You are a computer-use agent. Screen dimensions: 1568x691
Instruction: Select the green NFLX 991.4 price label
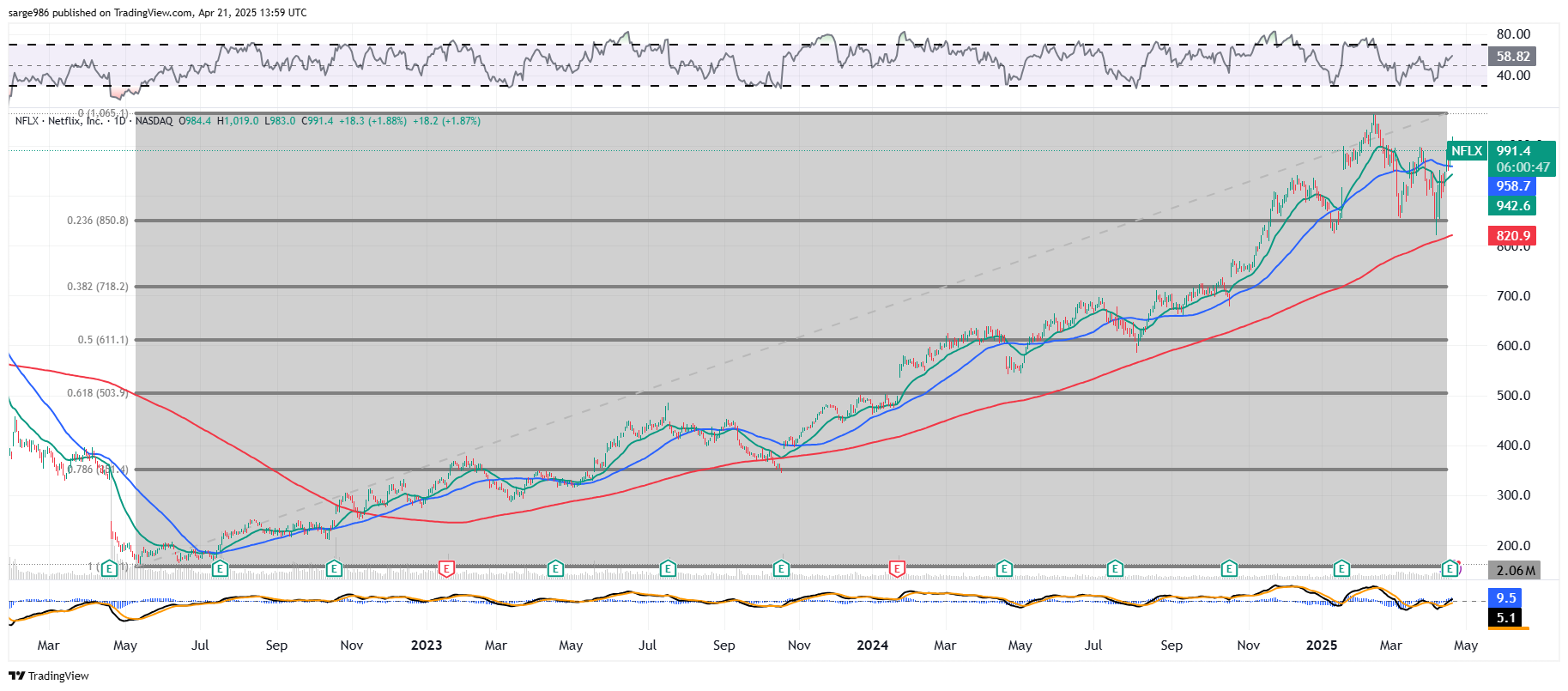(1512, 151)
